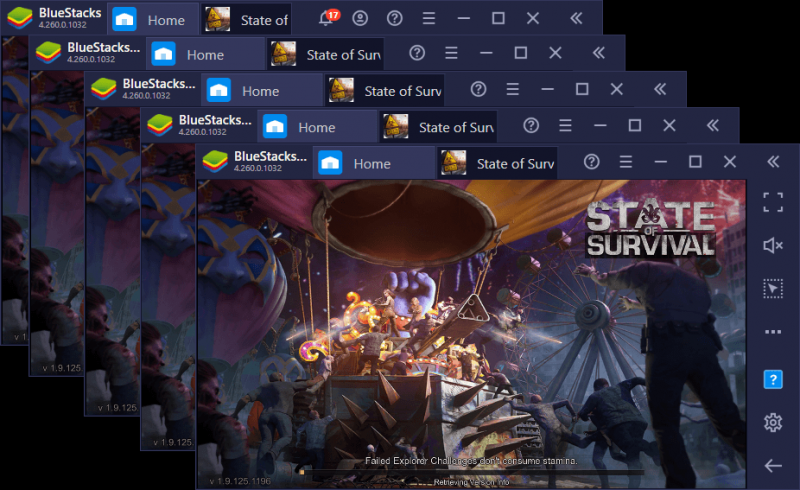The width and height of the screenshot is (800, 490).
Task: Maximize the front BlueStacks window
Action: 695,162
